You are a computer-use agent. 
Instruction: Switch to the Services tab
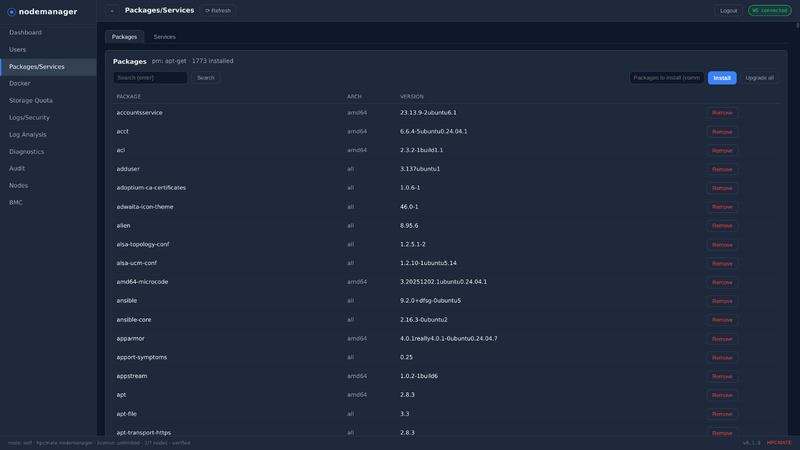164,37
